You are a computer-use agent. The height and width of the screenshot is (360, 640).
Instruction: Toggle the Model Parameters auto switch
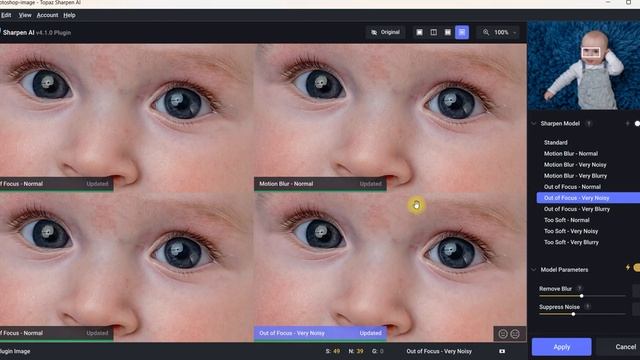tap(637, 268)
